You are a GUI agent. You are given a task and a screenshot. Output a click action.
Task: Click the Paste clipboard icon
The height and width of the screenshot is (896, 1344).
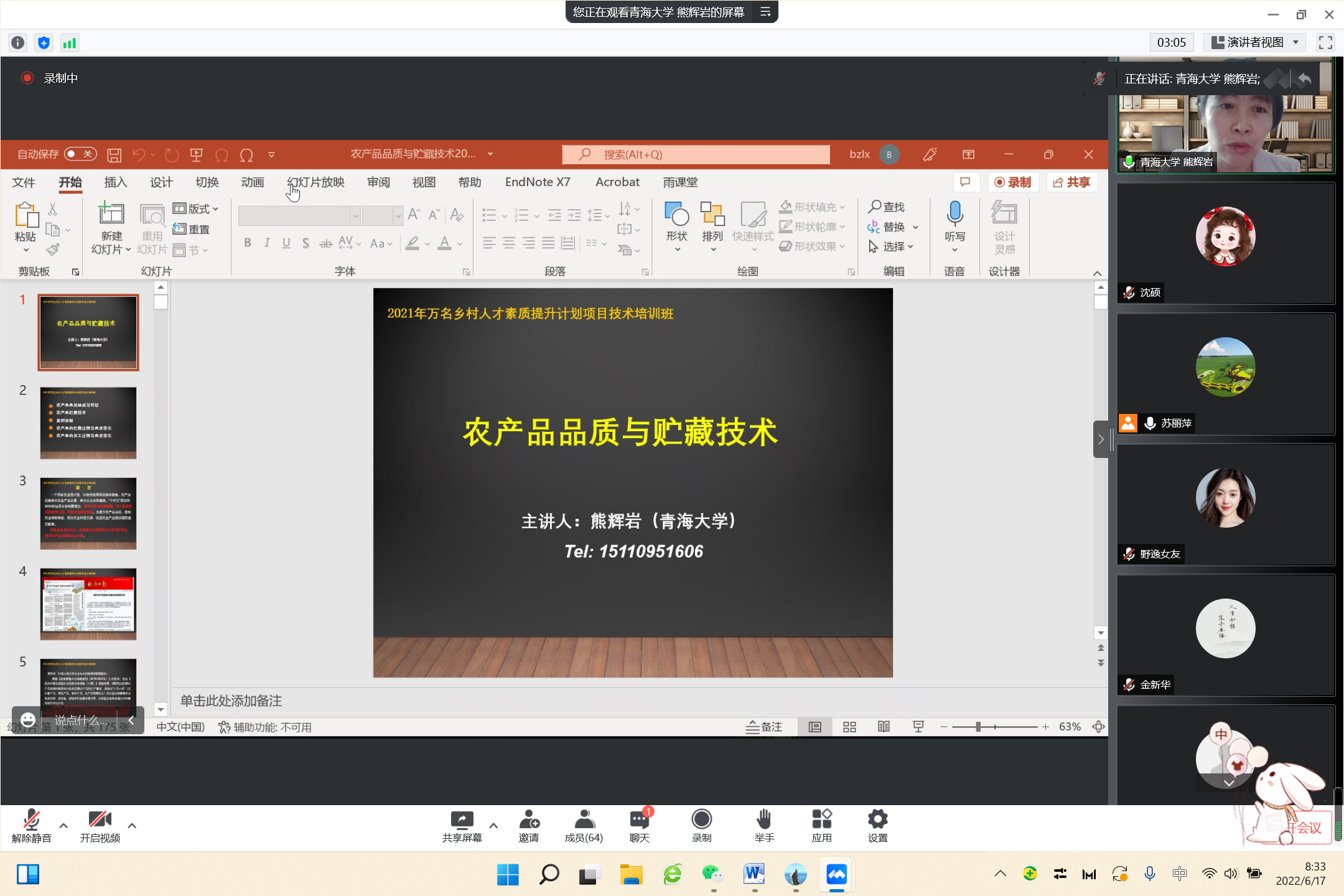point(26,215)
